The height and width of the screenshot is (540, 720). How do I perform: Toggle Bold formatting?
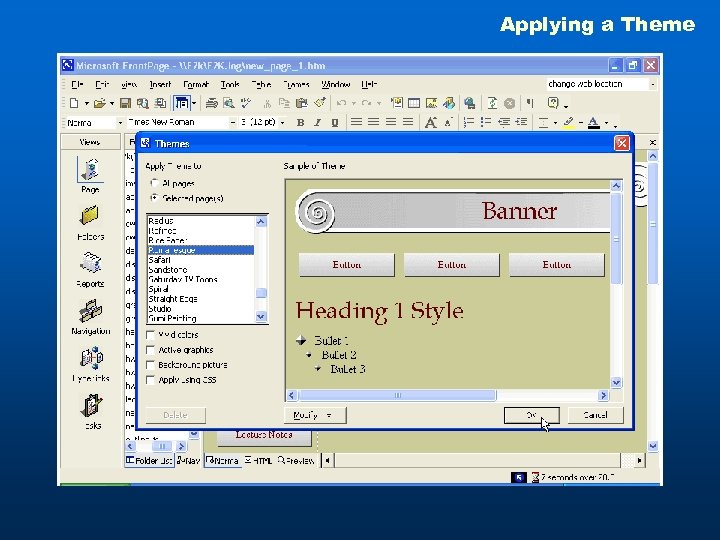[300, 123]
